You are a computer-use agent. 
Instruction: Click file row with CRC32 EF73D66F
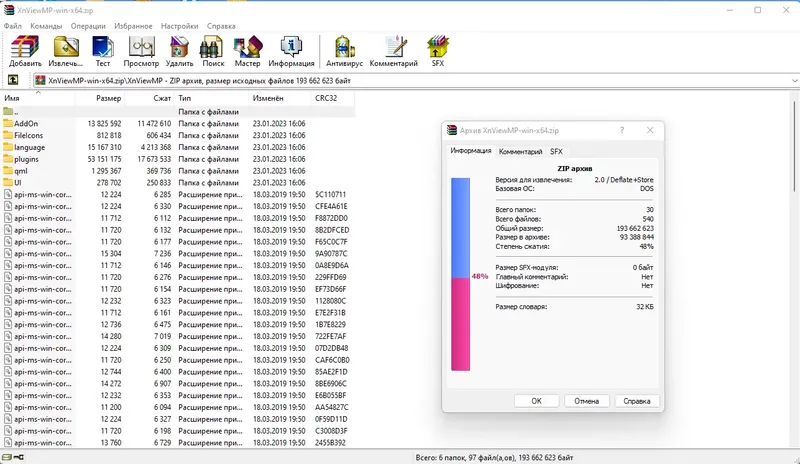(x=178, y=289)
